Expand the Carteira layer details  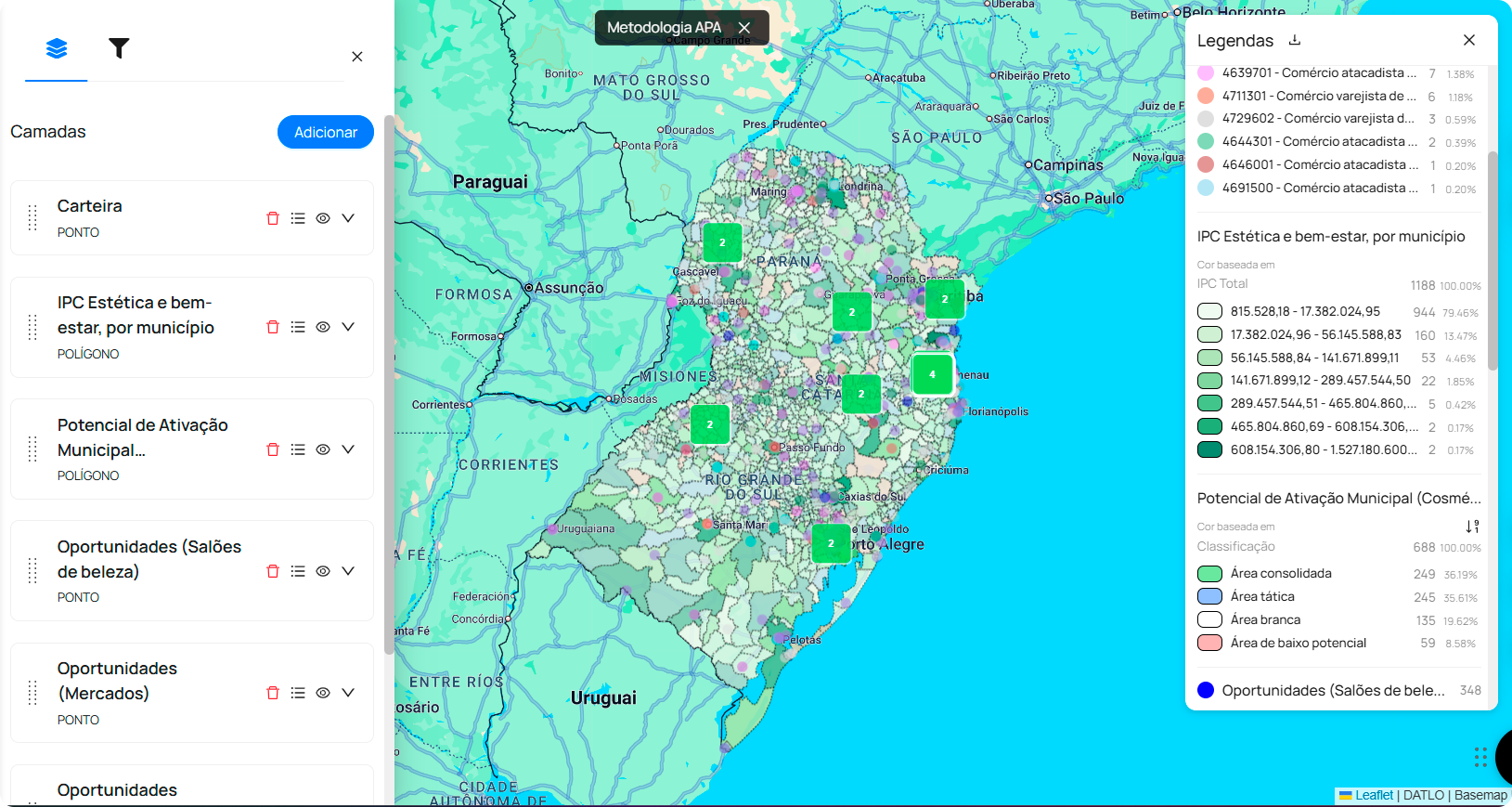(348, 218)
